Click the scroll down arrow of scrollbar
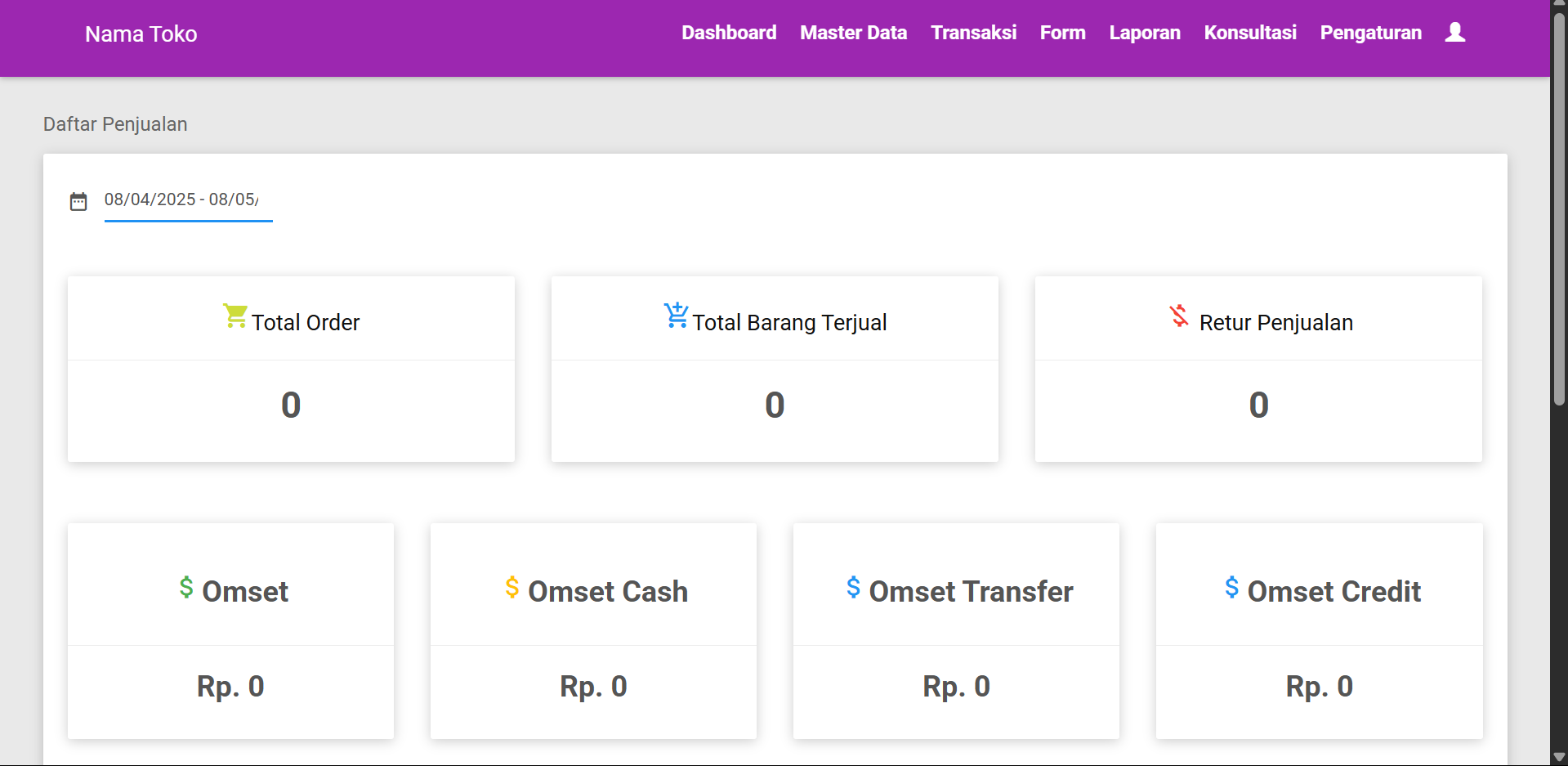The height and width of the screenshot is (766, 1568). (1559, 757)
